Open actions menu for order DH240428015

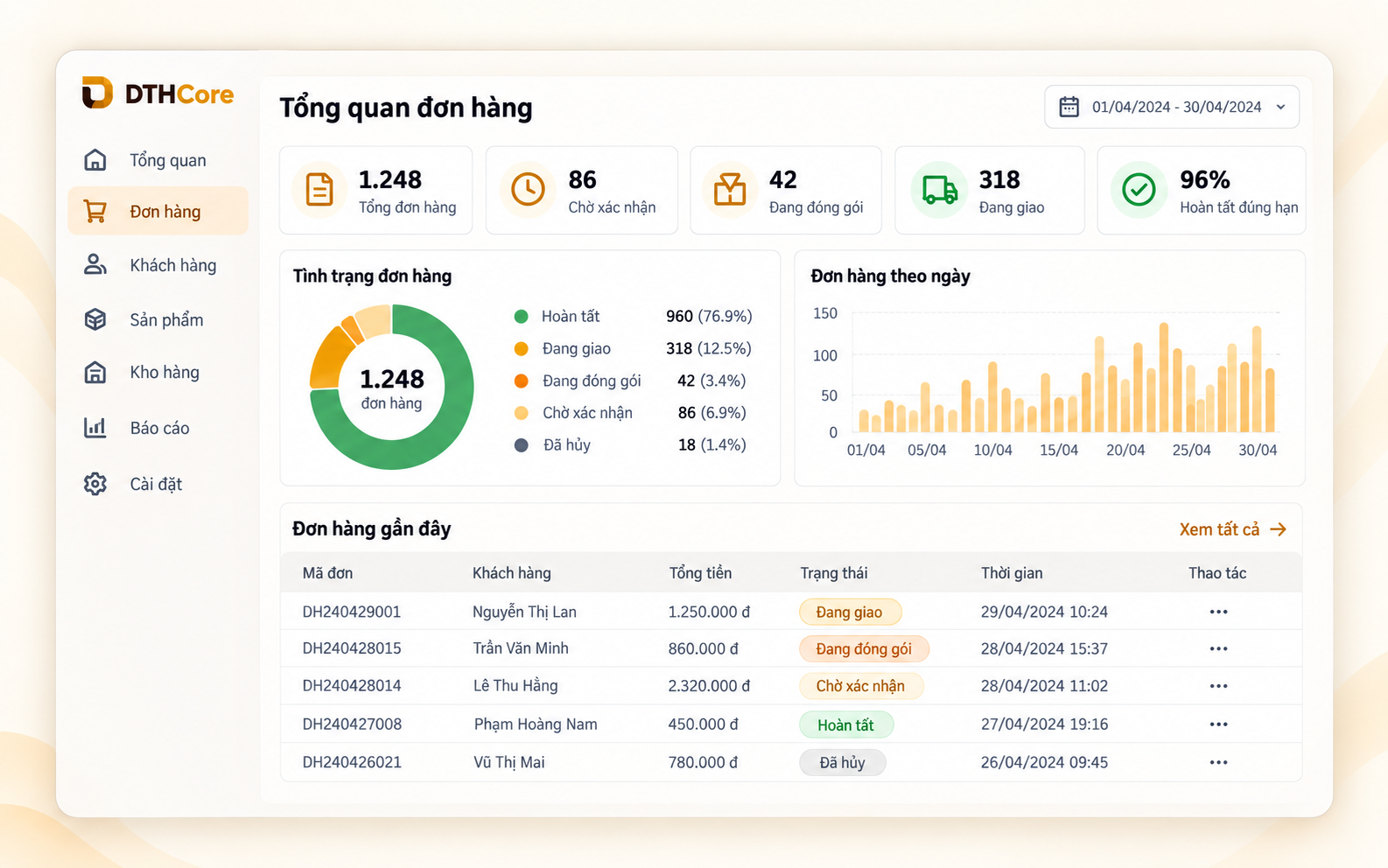pyautogui.click(x=1218, y=648)
